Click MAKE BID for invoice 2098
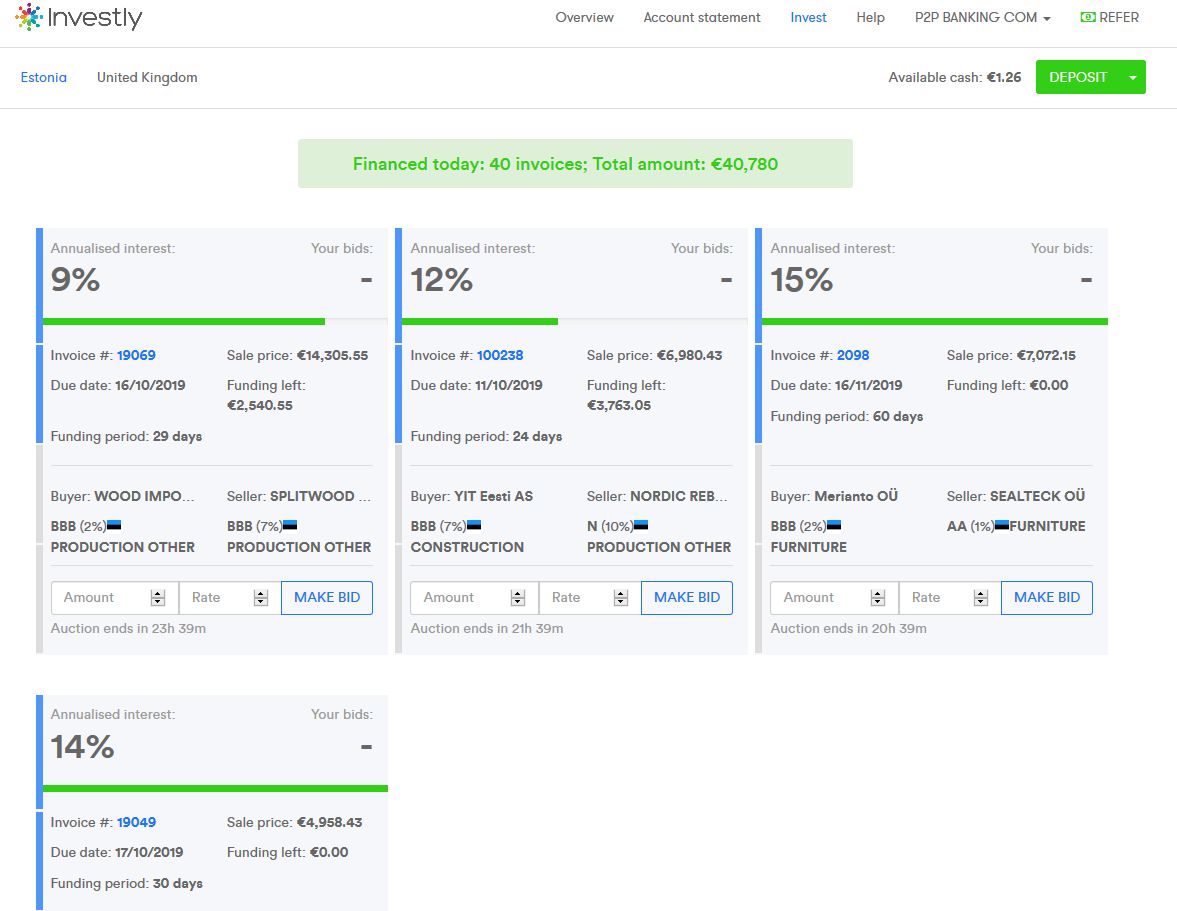 (1047, 597)
